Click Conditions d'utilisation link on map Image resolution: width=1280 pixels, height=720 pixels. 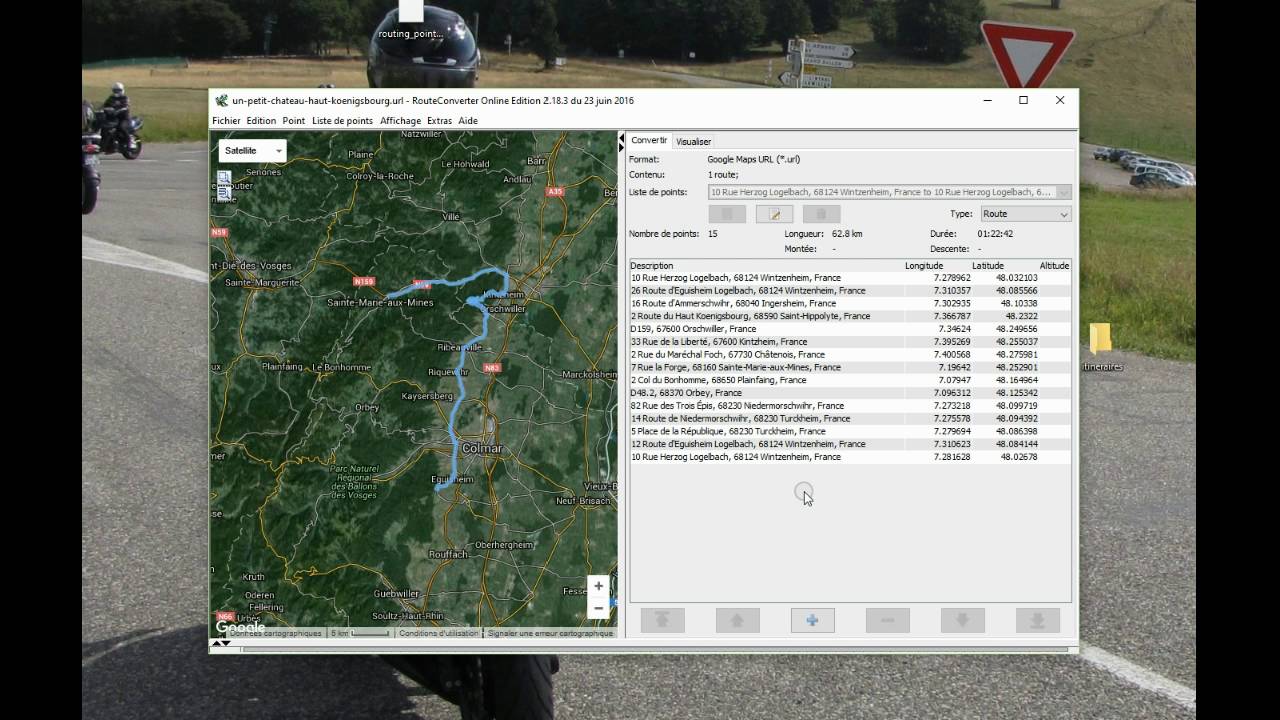click(438, 633)
